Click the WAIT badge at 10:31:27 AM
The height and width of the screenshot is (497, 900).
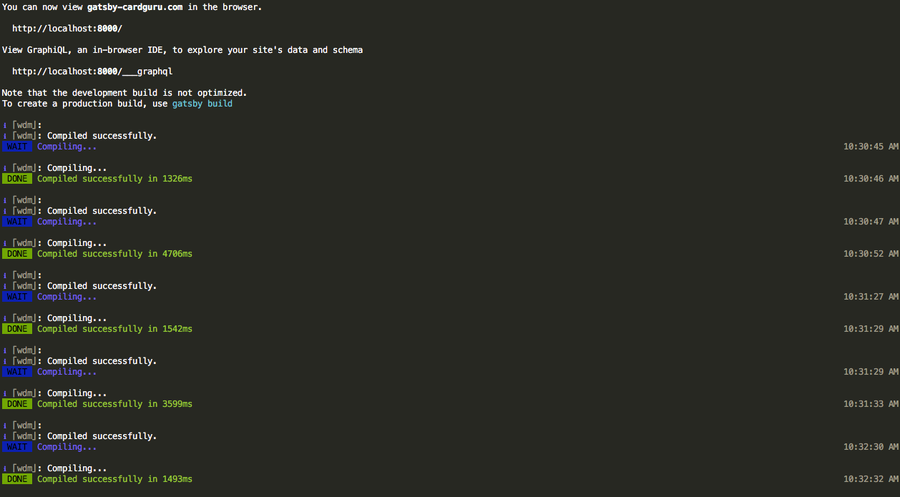[17, 296]
